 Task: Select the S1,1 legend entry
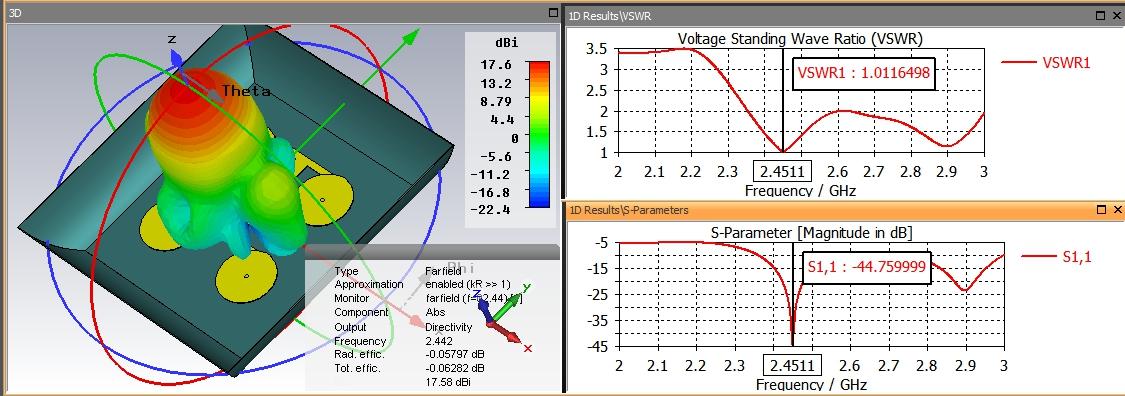coord(1056,257)
